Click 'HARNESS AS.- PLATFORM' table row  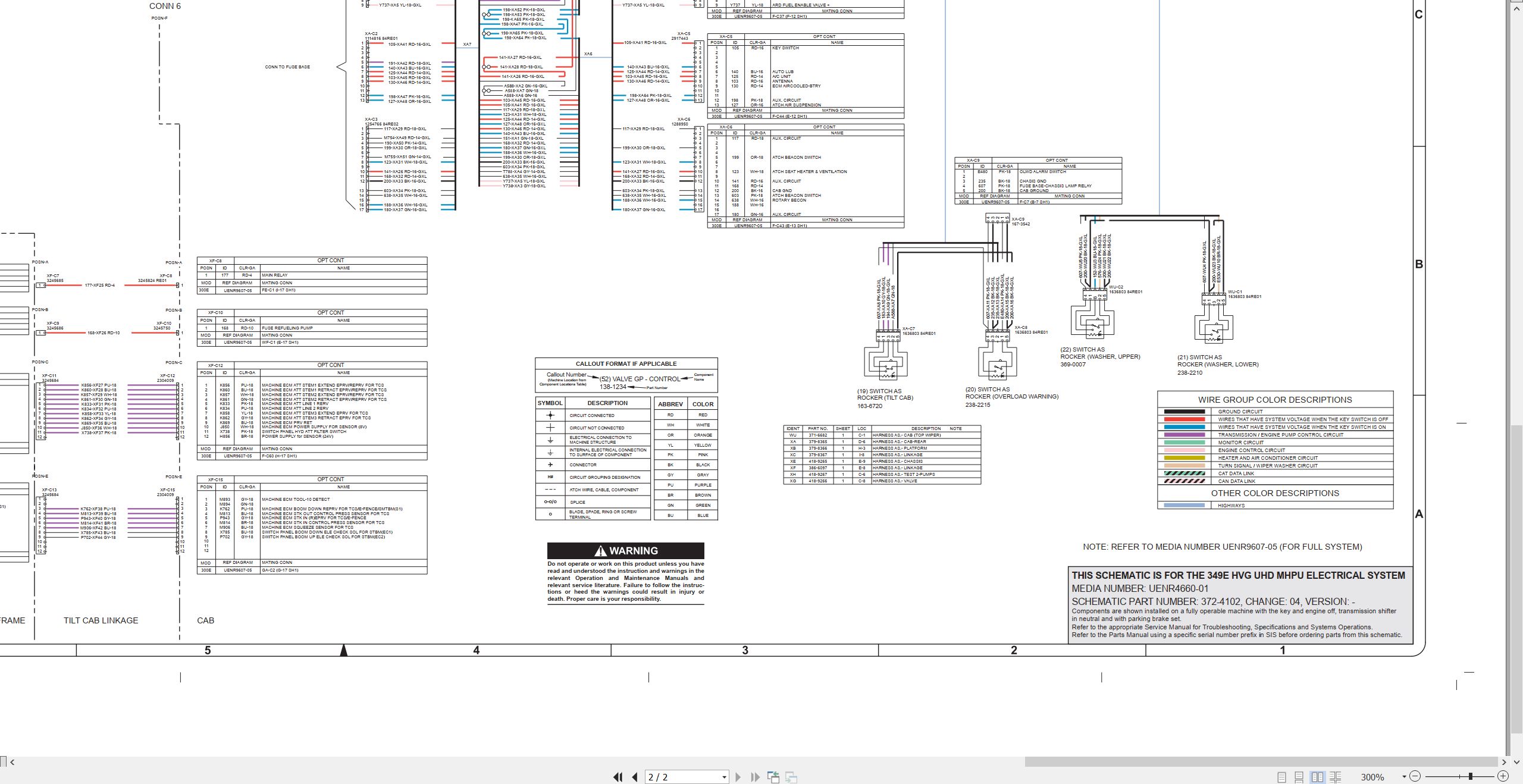(x=882, y=448)
